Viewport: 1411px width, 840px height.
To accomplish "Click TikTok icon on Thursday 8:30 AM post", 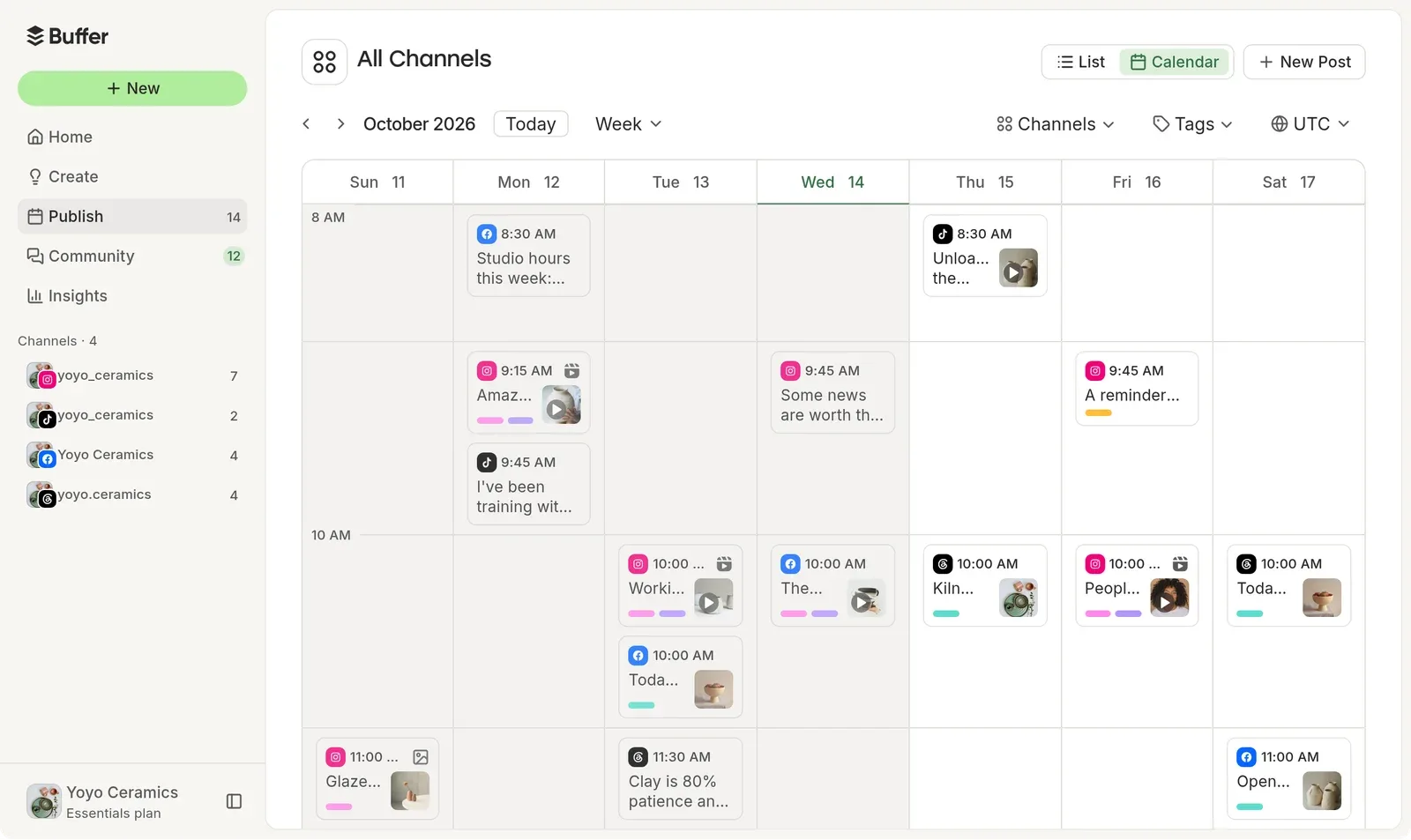I will pyautogui.click(x=943, y=234).
